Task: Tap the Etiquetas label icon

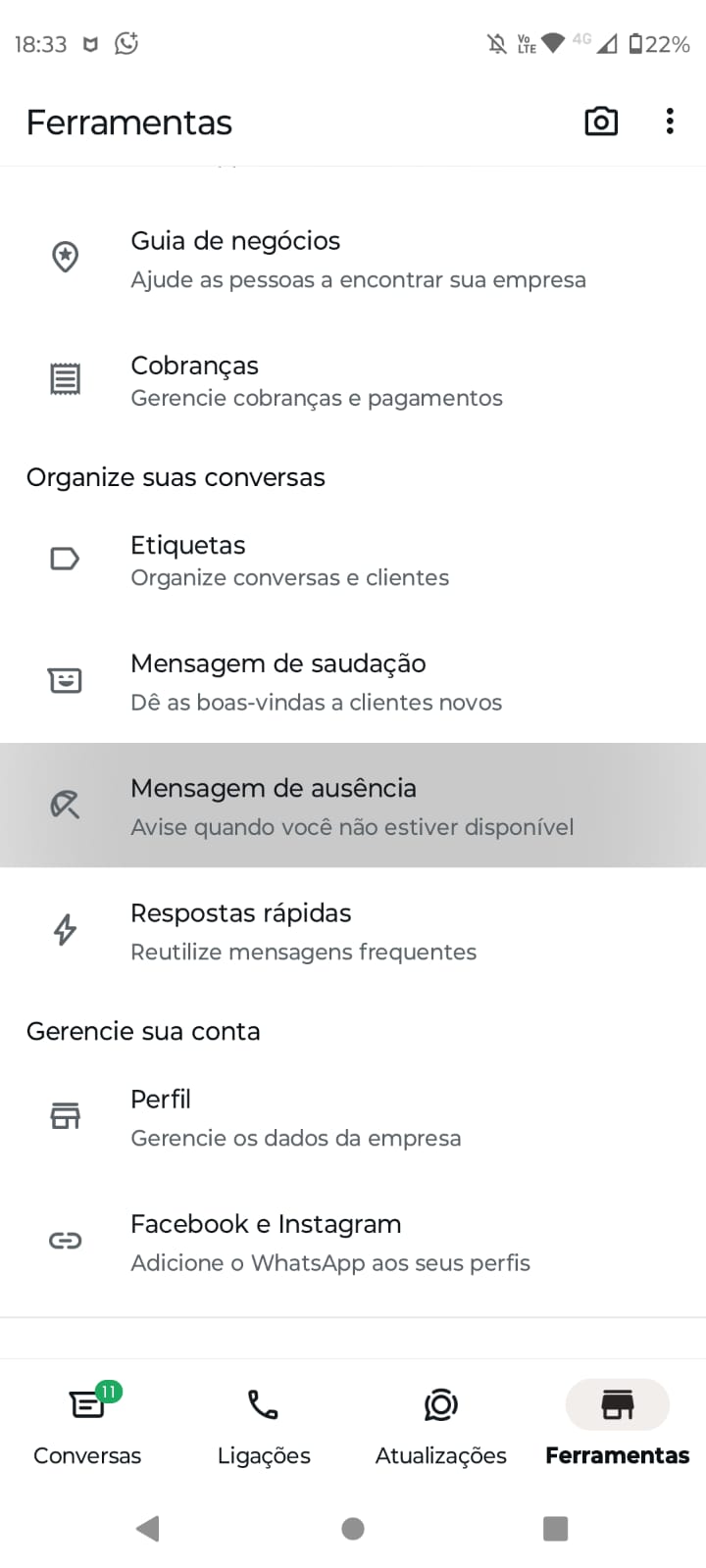Action: [x=65, y=559]
